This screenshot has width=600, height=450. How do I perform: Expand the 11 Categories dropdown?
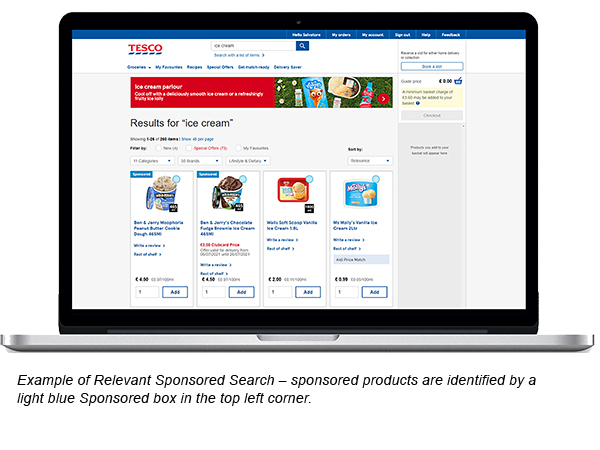pos(152,160)
